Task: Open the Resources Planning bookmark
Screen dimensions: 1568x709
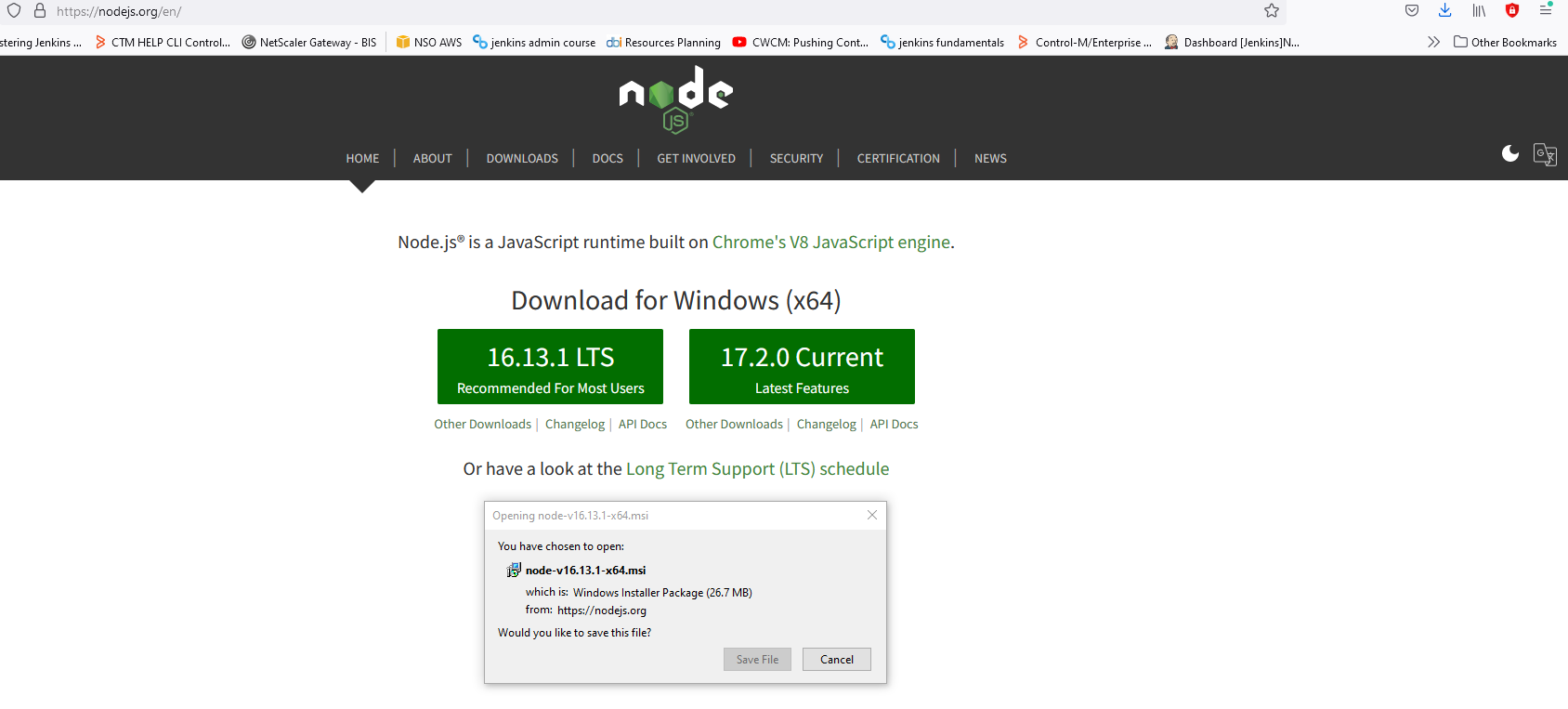Action: (663, 42)
